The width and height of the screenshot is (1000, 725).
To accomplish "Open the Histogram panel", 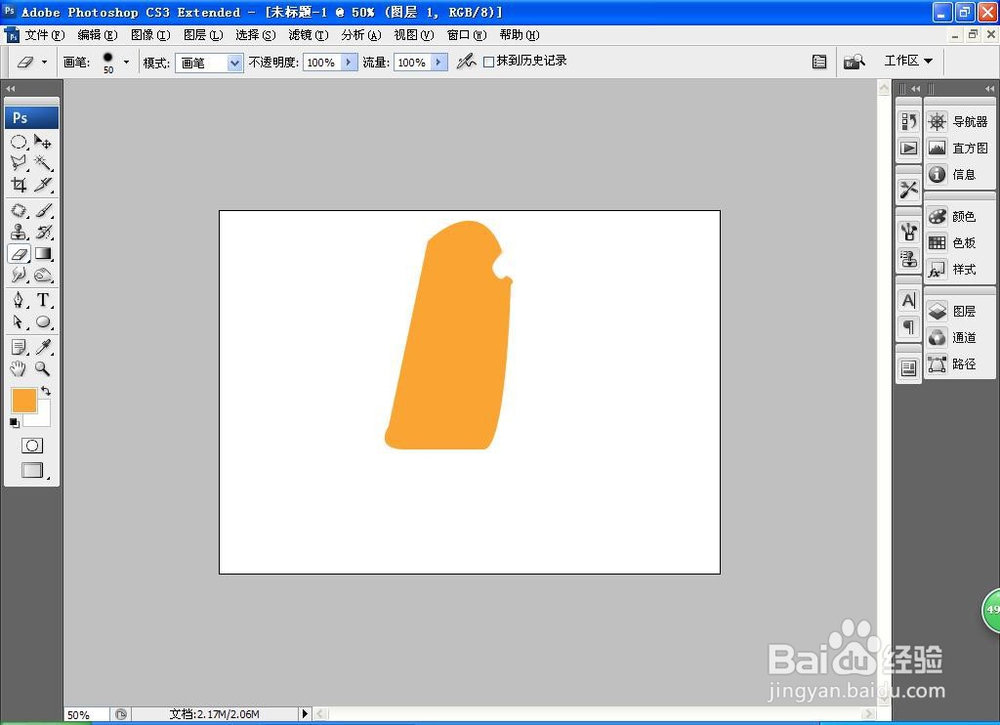I will pos(959,148).
